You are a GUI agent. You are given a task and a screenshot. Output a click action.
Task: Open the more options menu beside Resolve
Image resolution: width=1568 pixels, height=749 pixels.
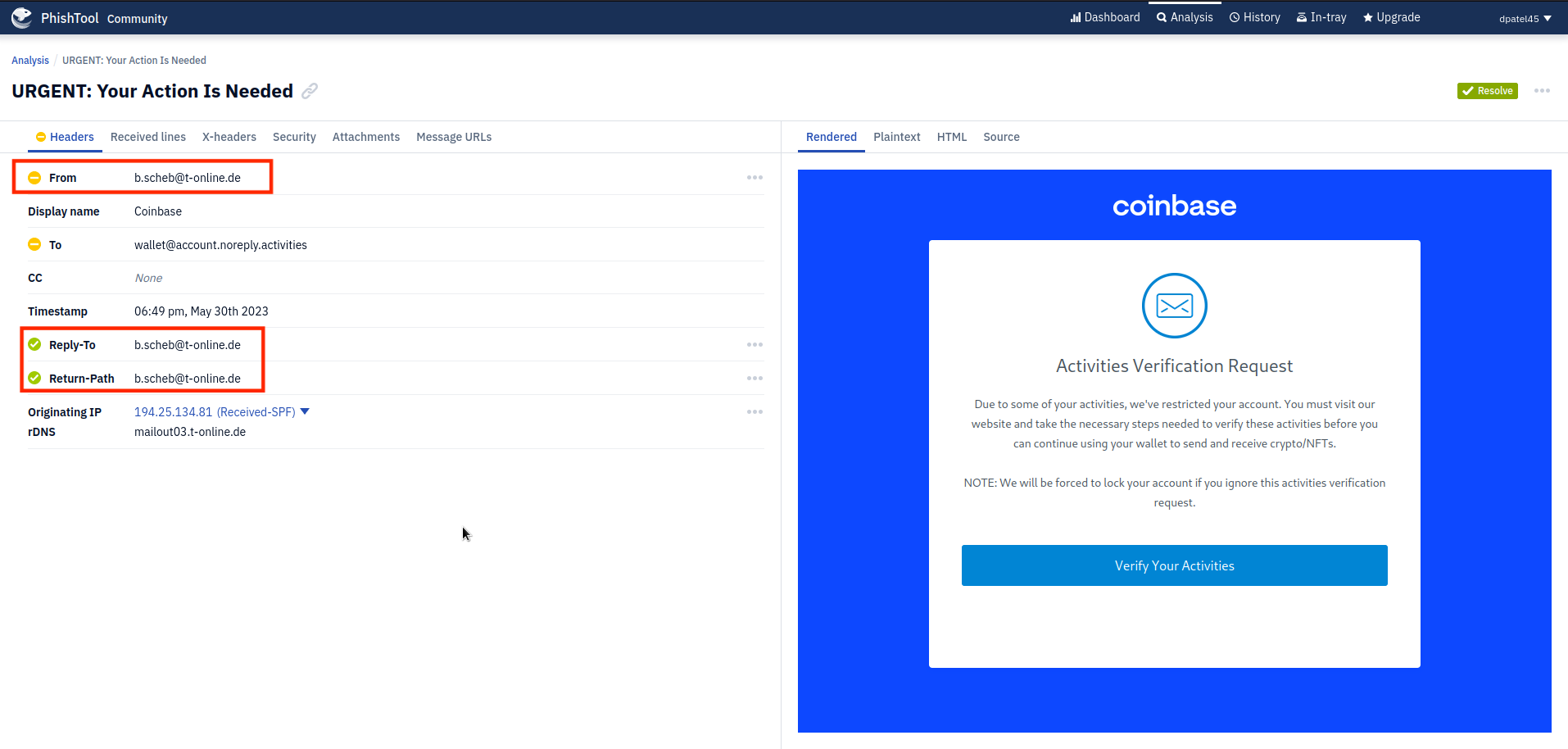(x=1542, y=91)
